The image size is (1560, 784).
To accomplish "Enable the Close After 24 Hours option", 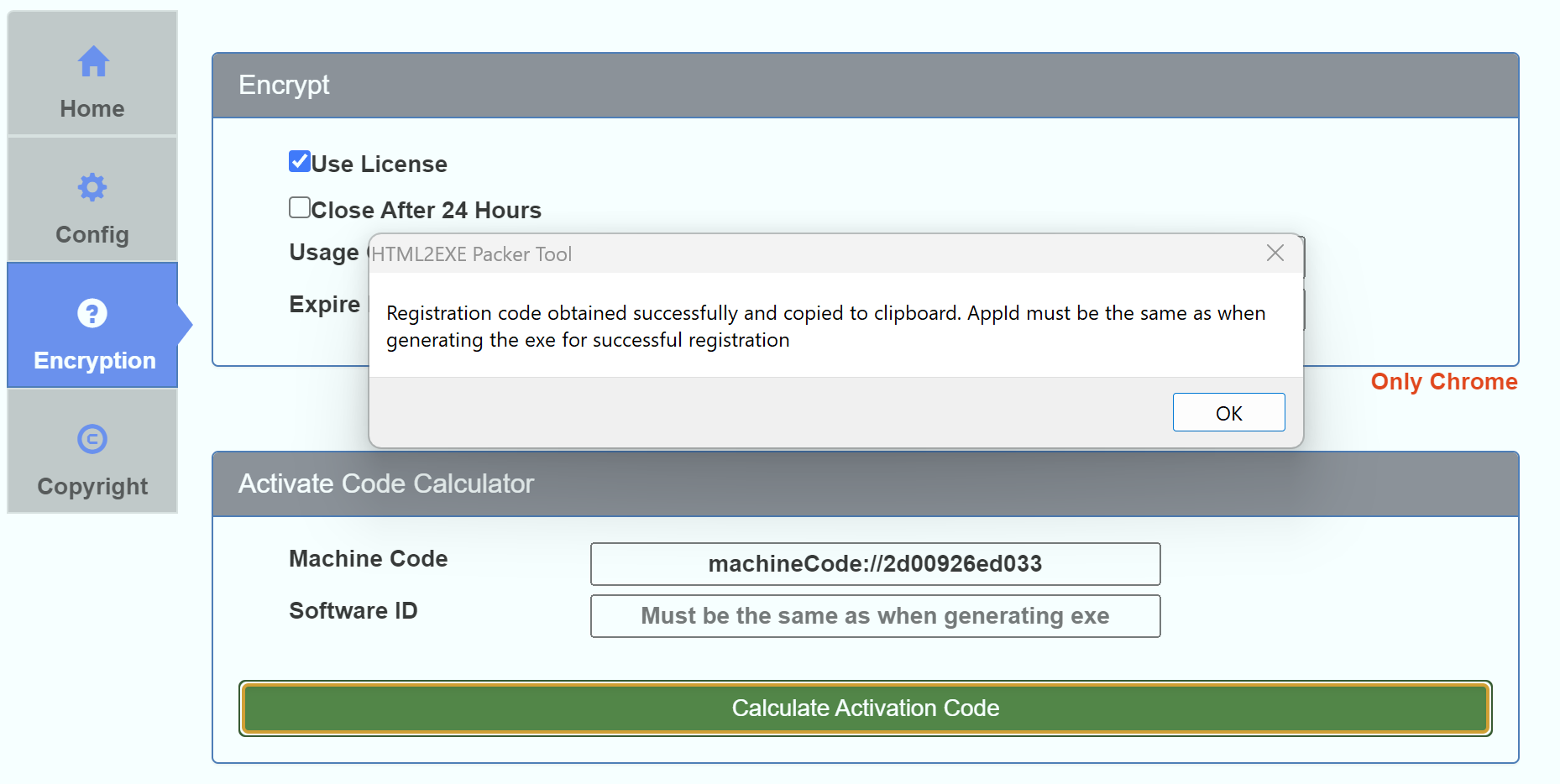I will tap(299, 206).
